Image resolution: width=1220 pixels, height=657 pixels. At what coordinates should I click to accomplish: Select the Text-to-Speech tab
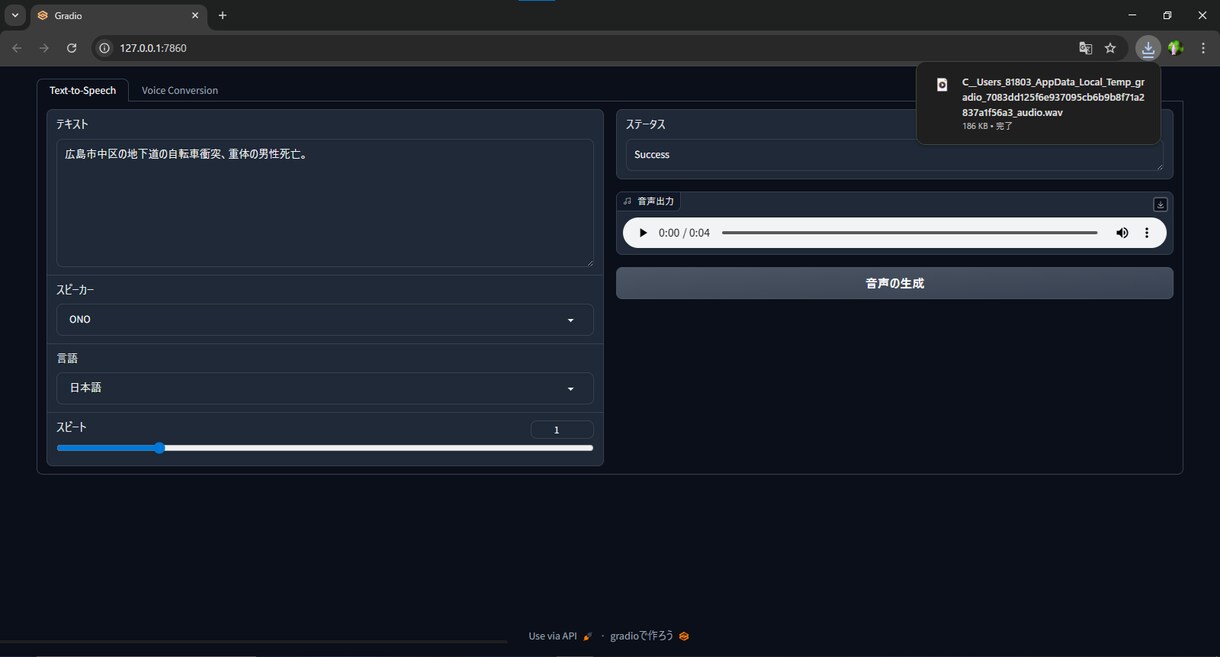pos(83,90)
